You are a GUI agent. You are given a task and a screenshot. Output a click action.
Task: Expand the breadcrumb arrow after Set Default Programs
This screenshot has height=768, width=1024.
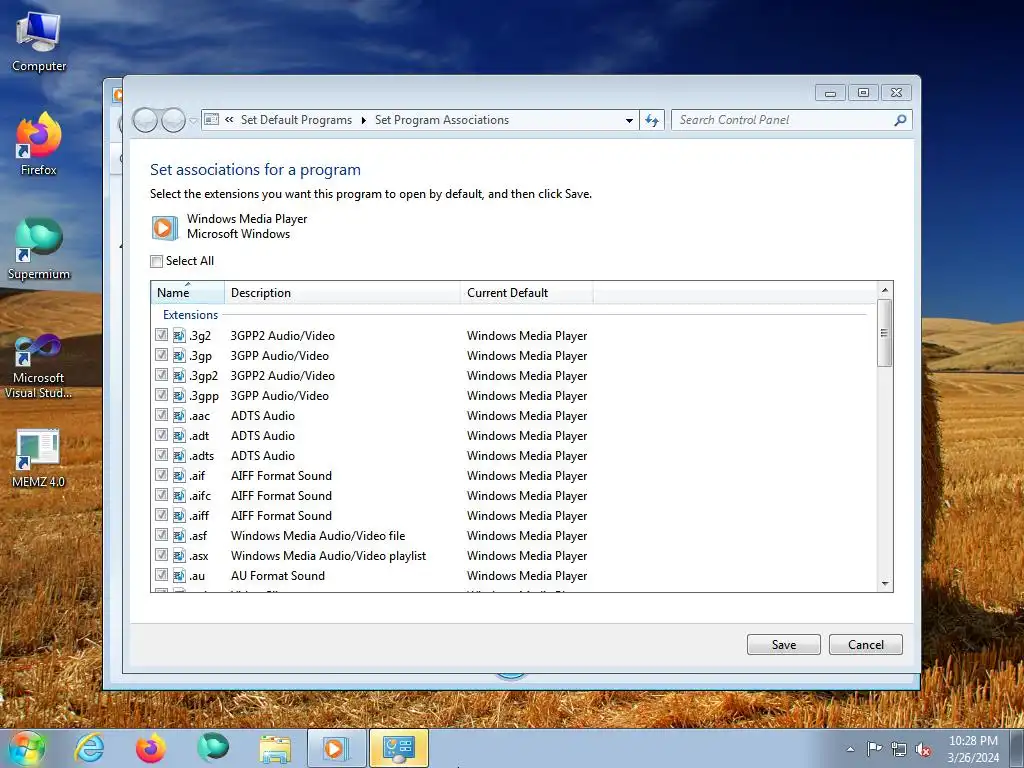point(363,120)
